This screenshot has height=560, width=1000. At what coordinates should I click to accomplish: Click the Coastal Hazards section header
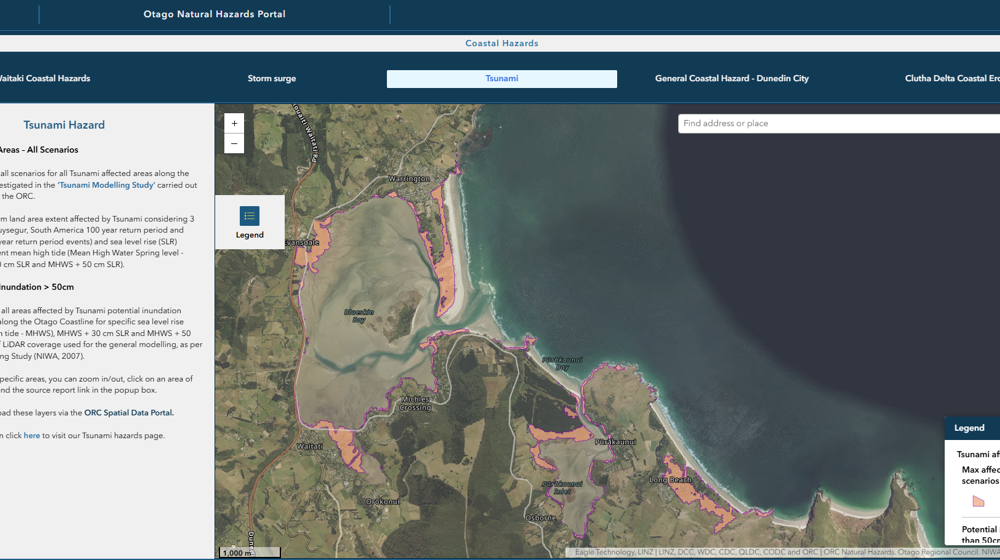(502, 43)
